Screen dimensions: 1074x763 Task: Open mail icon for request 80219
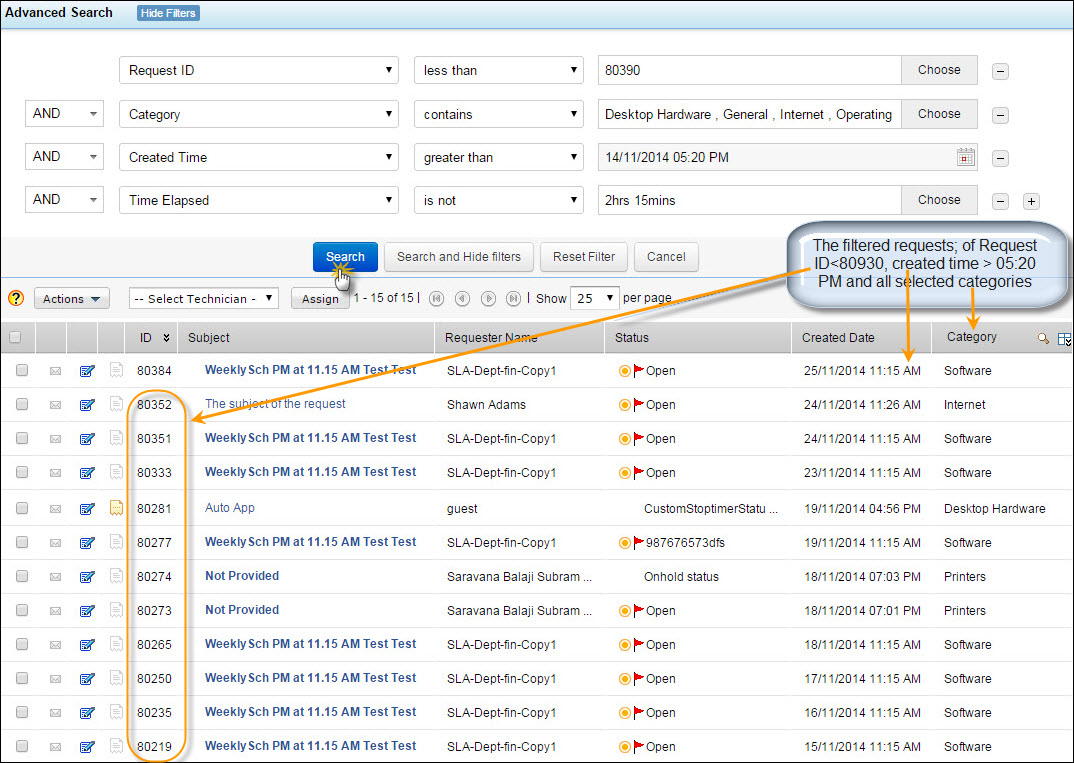tap(55, 747)
